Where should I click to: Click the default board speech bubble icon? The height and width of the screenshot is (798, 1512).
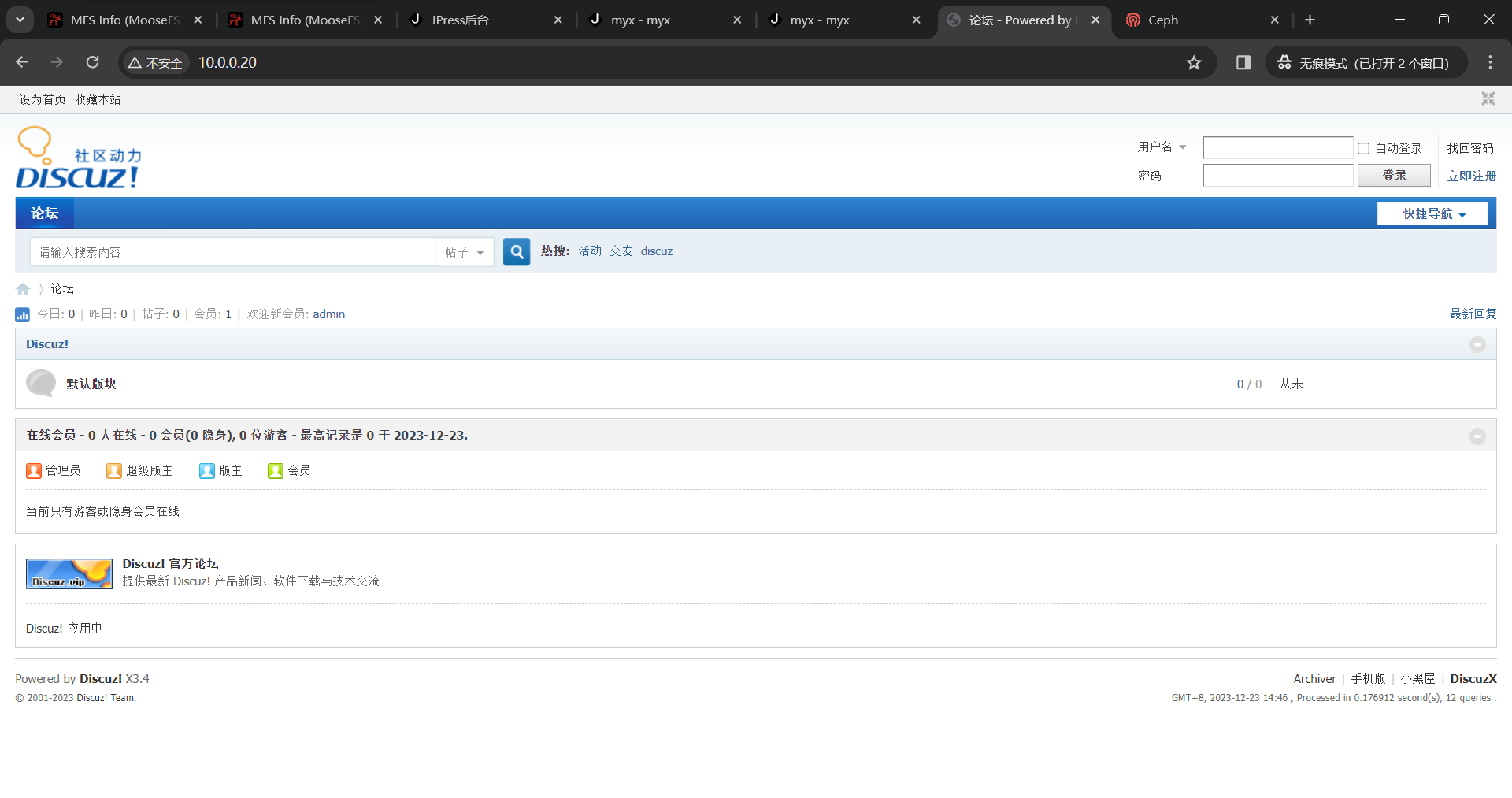pyautogui.click(x=41, y=384)
